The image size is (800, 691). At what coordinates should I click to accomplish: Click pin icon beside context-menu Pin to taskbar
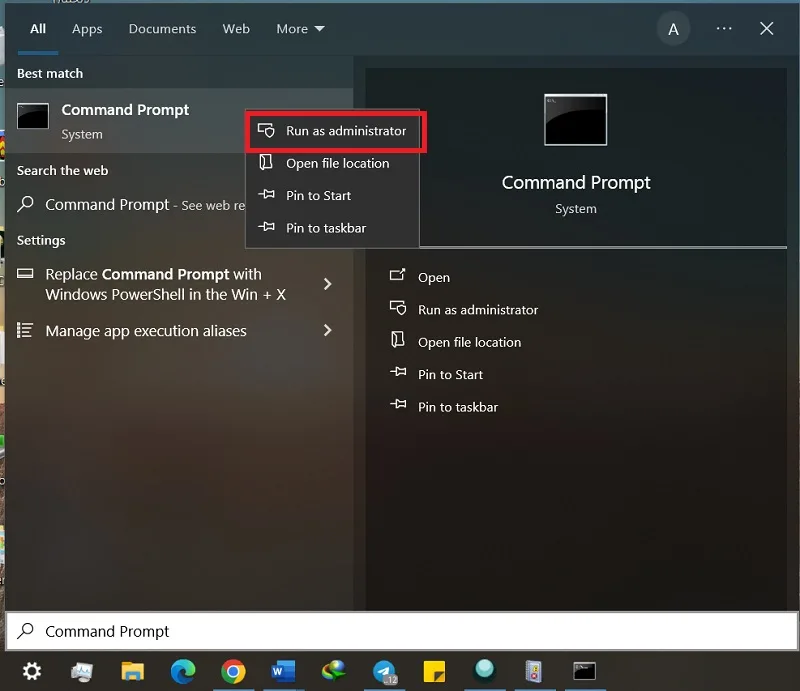tap(266, 227)
